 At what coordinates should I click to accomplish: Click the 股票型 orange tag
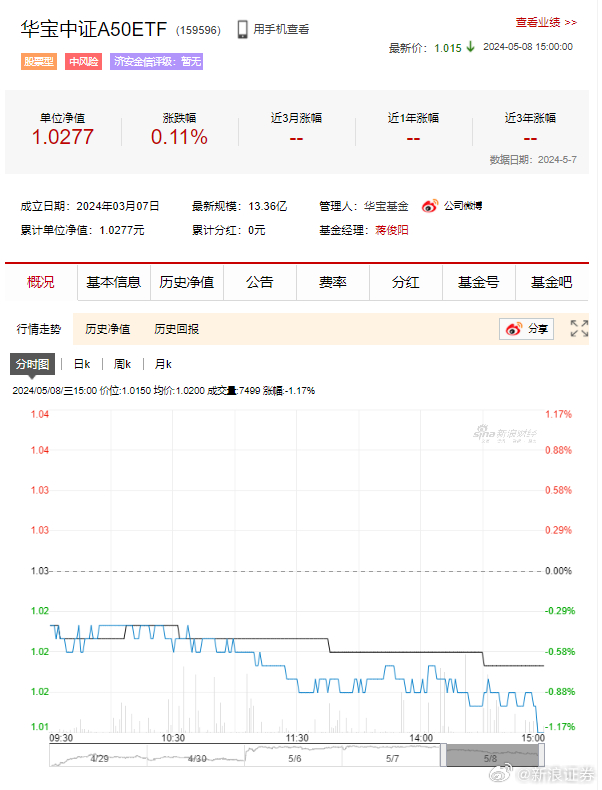39,61
